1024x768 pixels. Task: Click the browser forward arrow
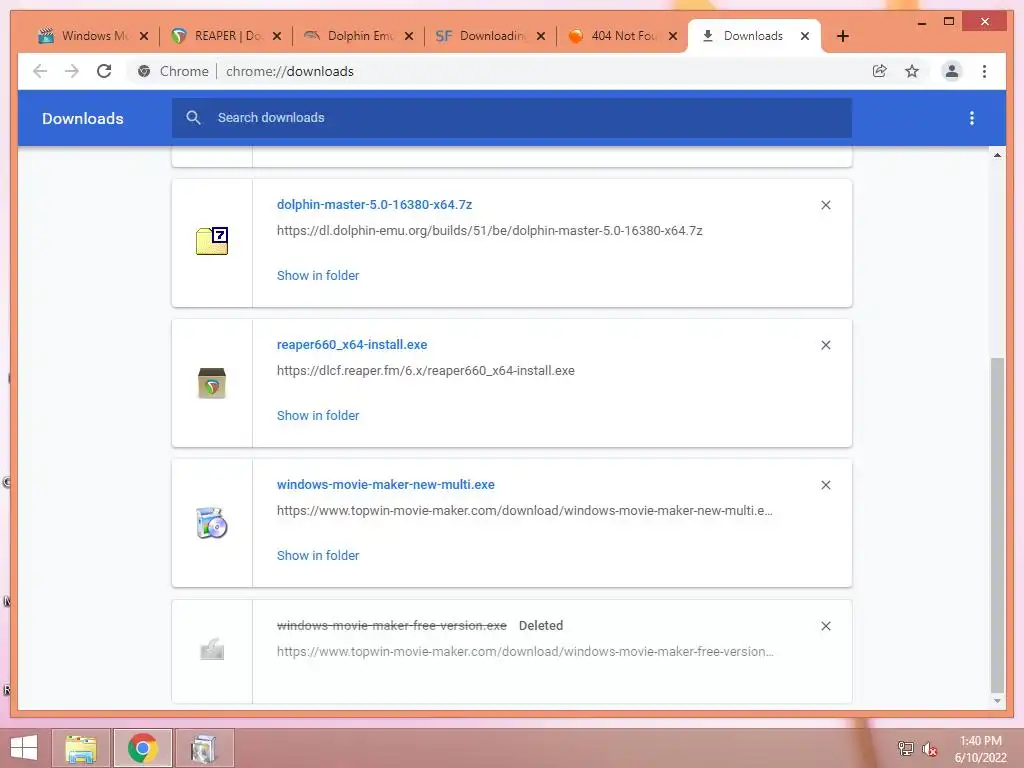pos(72,71)
